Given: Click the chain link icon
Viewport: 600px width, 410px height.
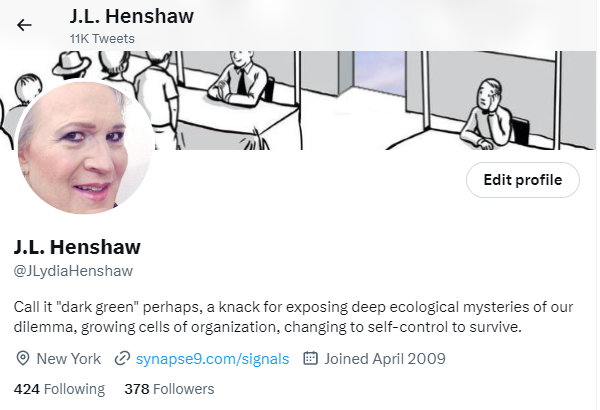Looking at the screenshot, I should coord(122,359).
